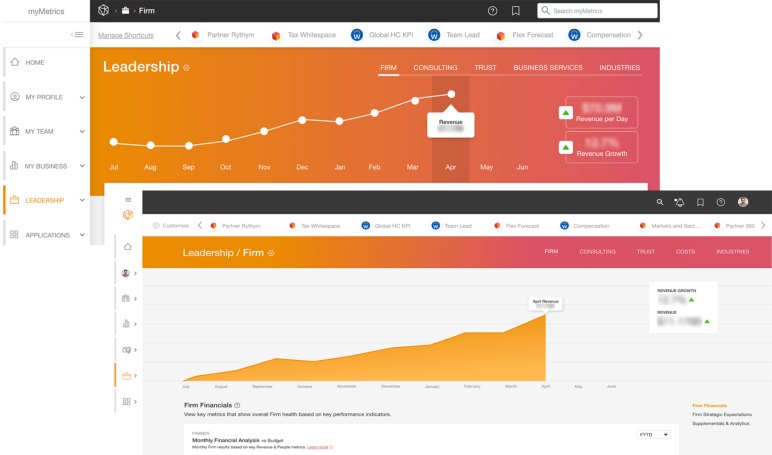Open Global HC KPI shortcut in Leadership window

[x=383, y=35]
